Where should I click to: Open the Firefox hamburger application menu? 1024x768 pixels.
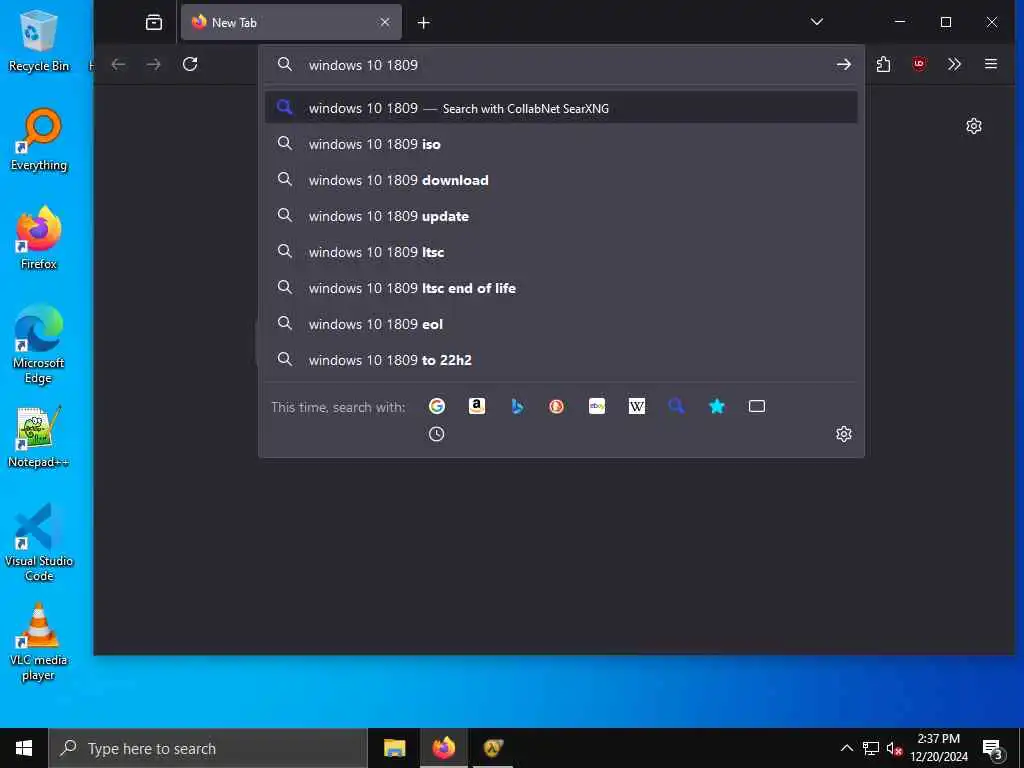tap(991, 64)
